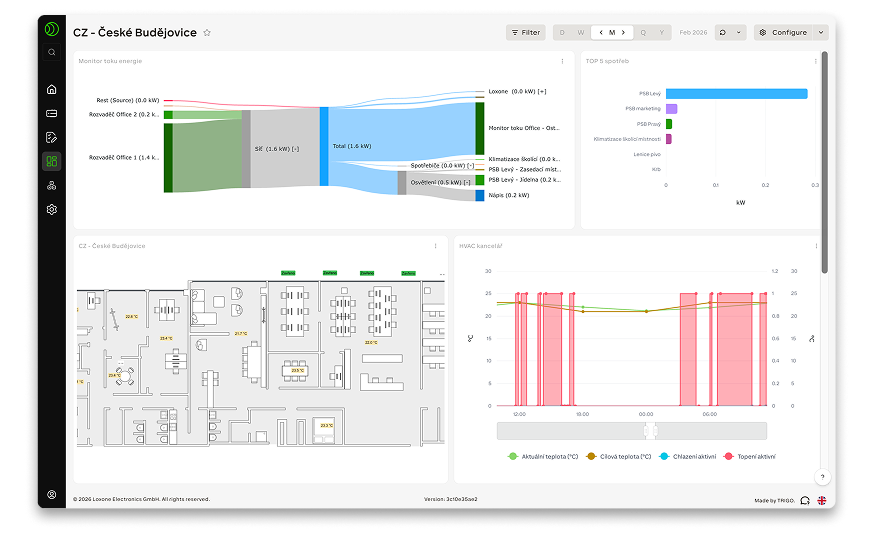Open settings gear in left sidebar

pyautogui.click(x=51, y=209)
